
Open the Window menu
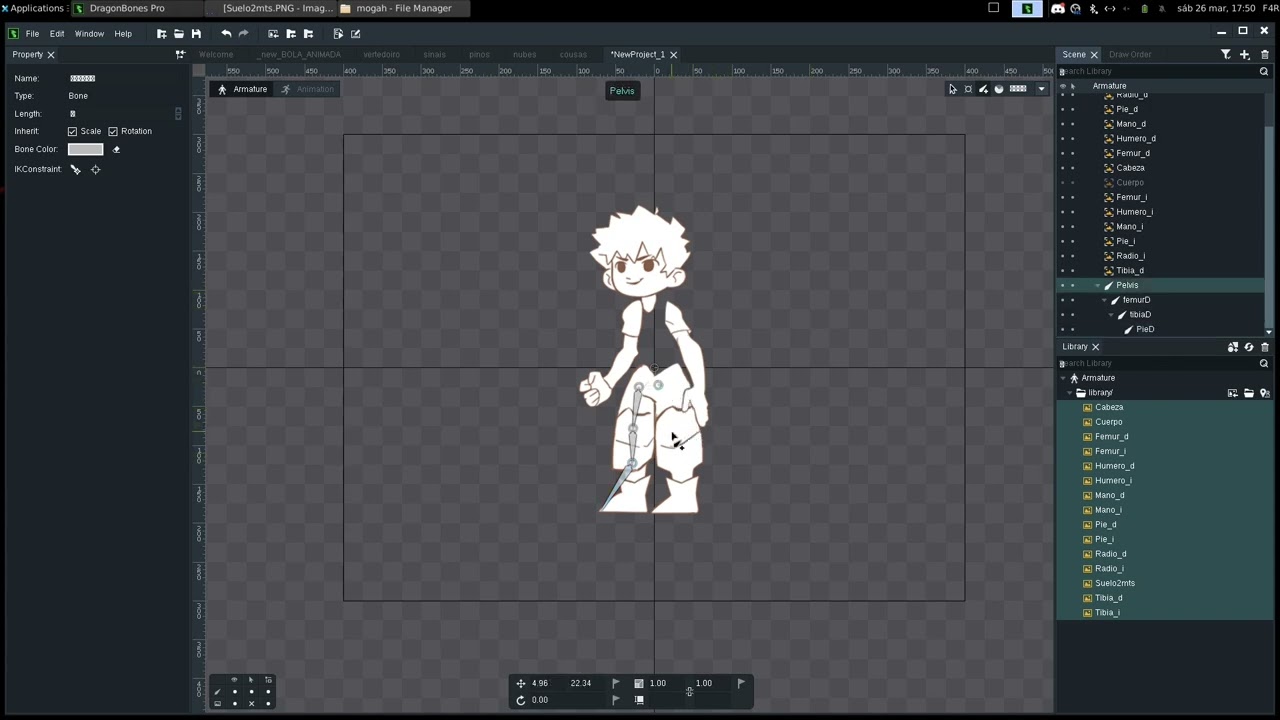pyautogui.click(x=89, y=34)
